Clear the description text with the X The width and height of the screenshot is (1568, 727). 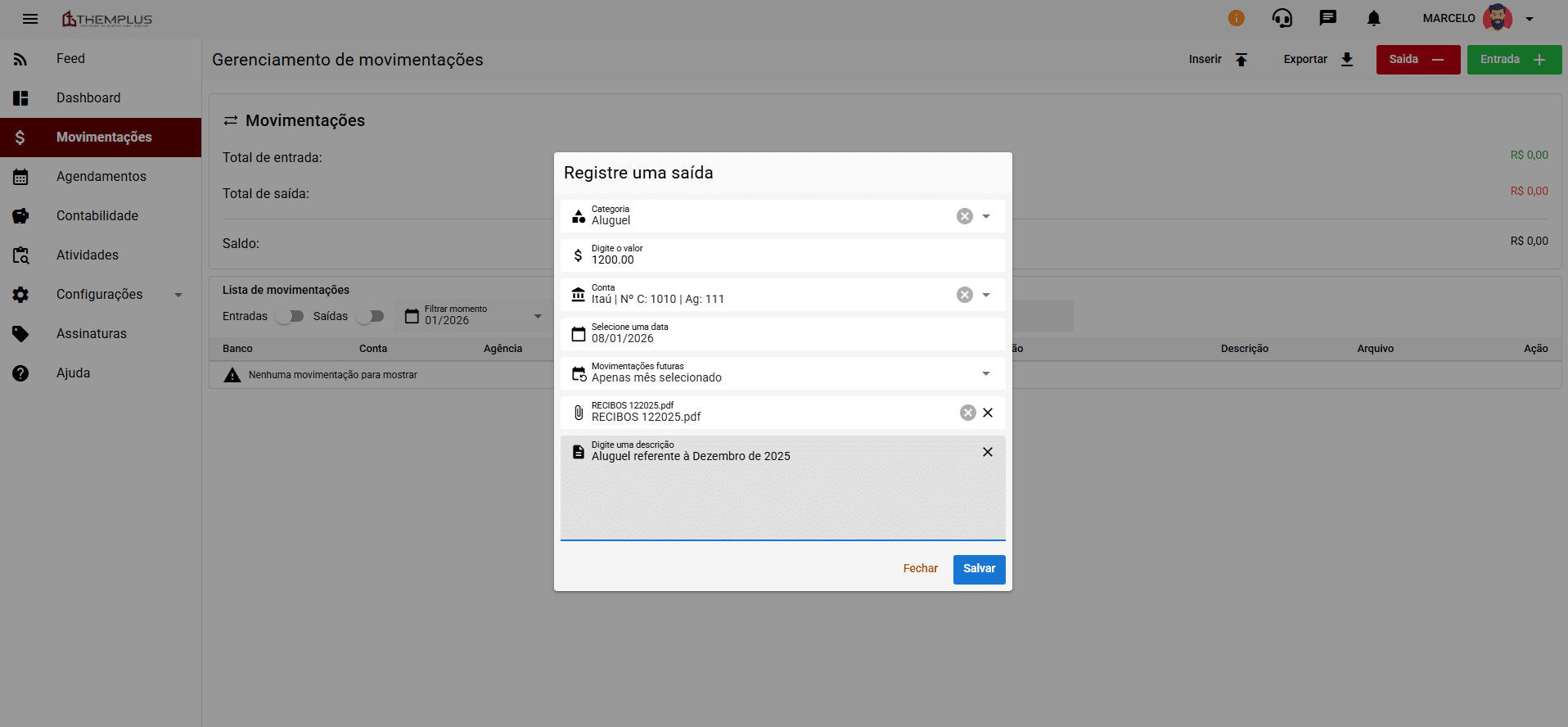click(988, 452)
